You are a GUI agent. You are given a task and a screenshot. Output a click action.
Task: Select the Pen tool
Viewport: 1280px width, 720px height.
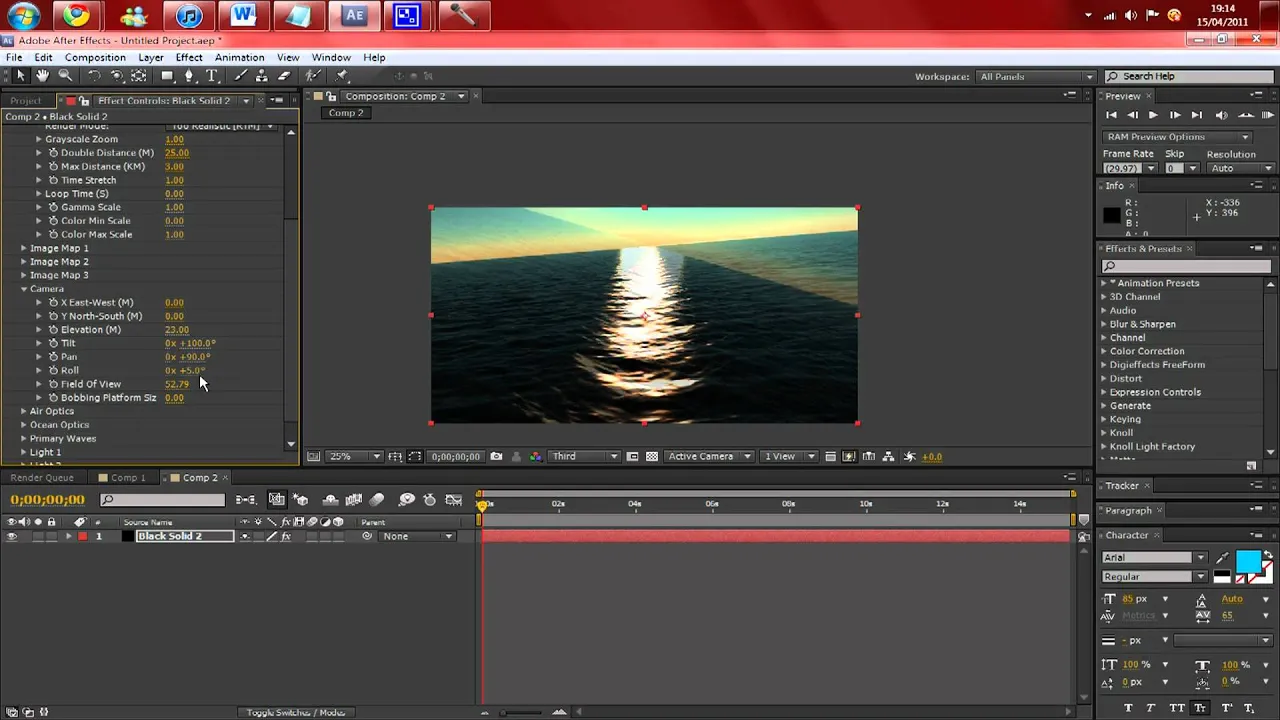point(190,76)
